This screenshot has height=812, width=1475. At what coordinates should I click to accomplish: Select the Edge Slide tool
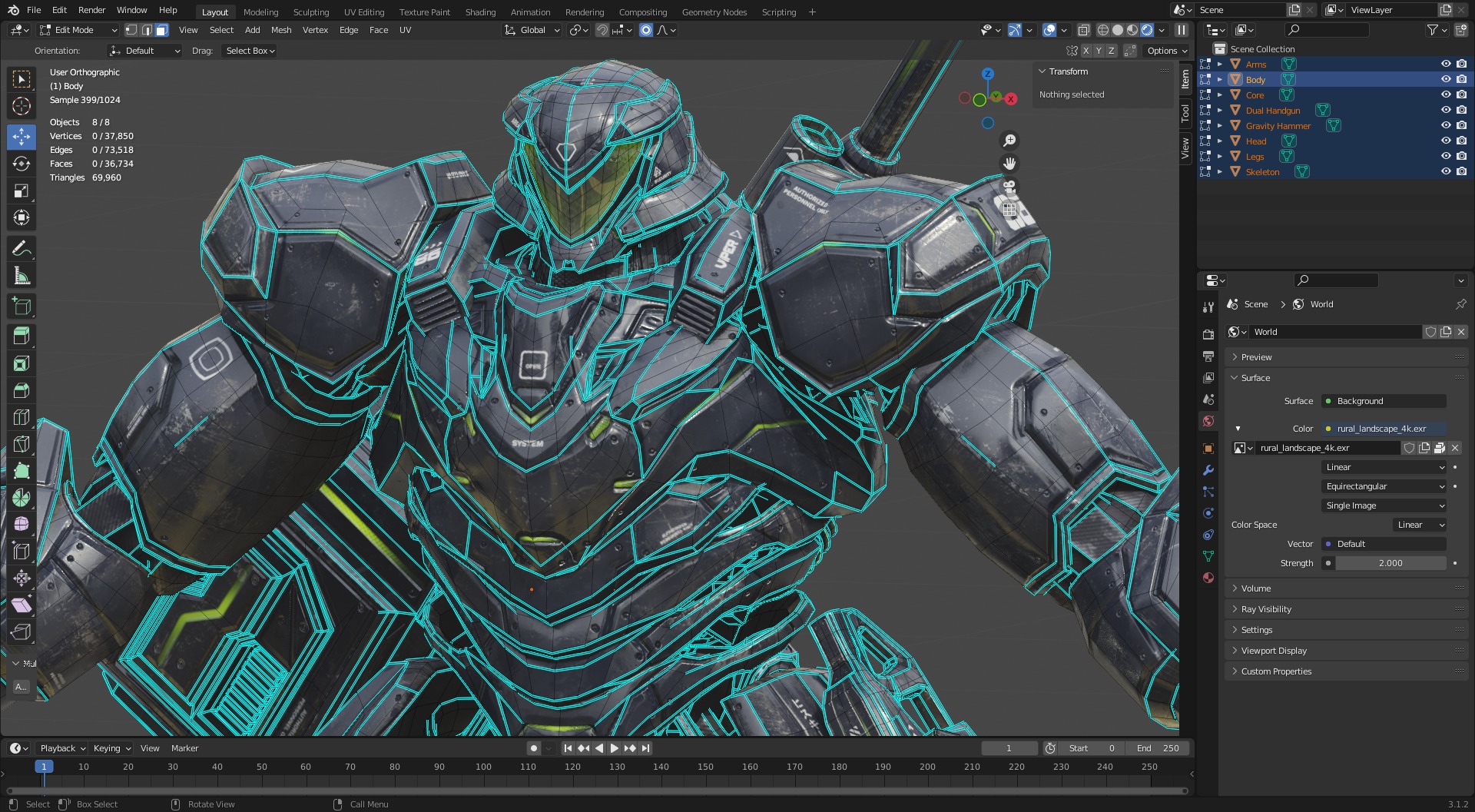pos(22,551)
